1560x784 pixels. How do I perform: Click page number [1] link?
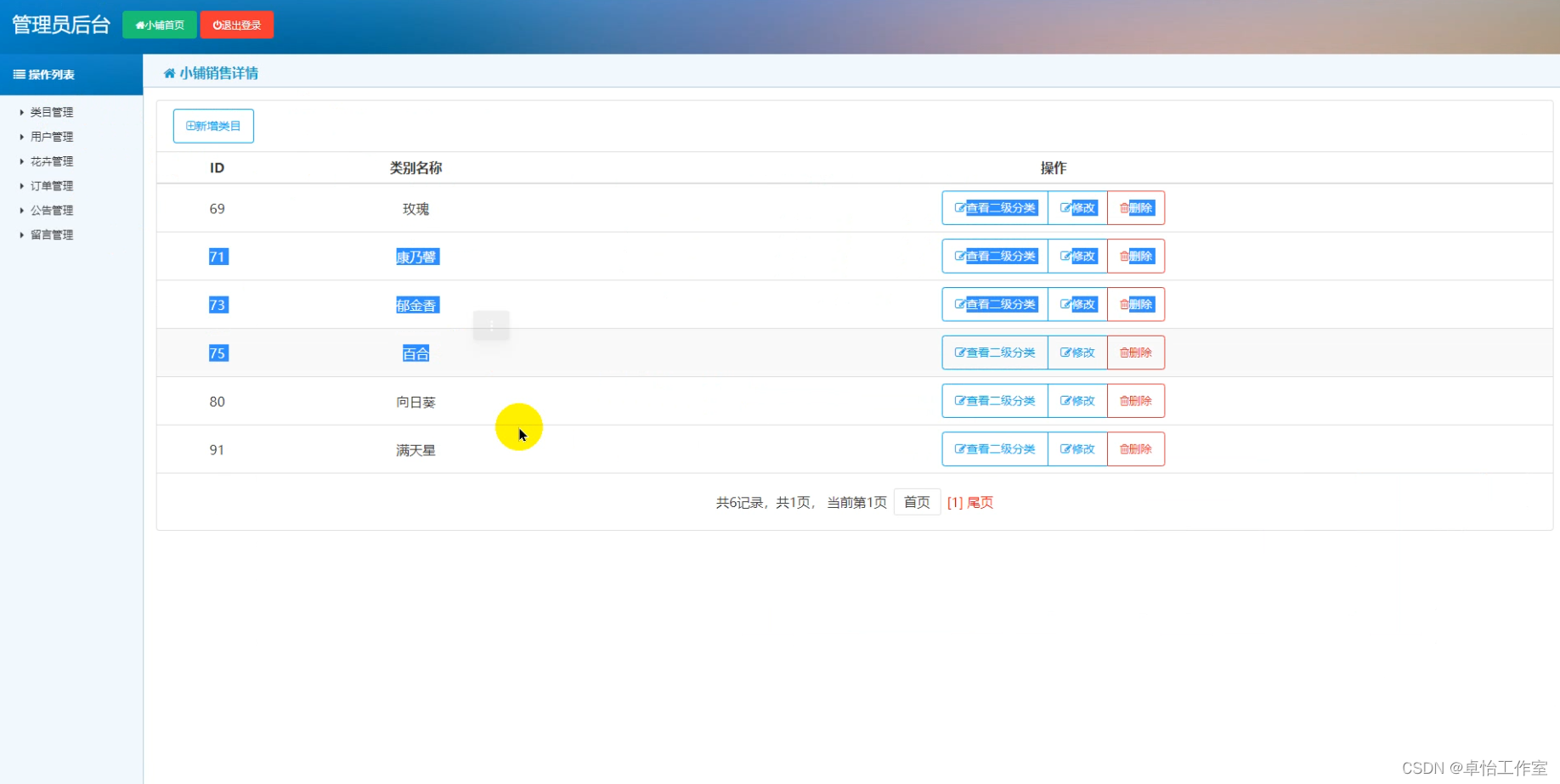pos(955,503)
